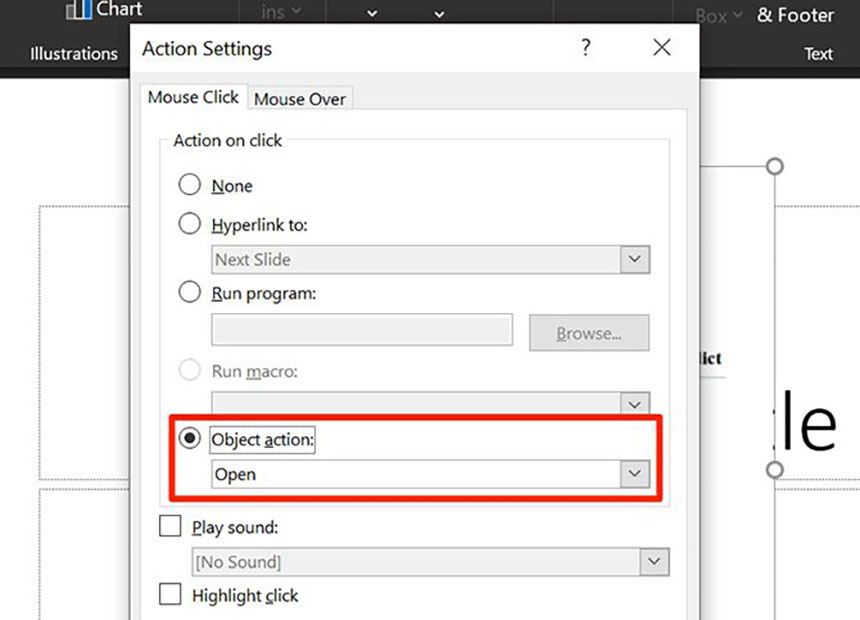Select the Hyperlink to radio option
This screenshot has height=620, width=860.
(x=189, y=224)
